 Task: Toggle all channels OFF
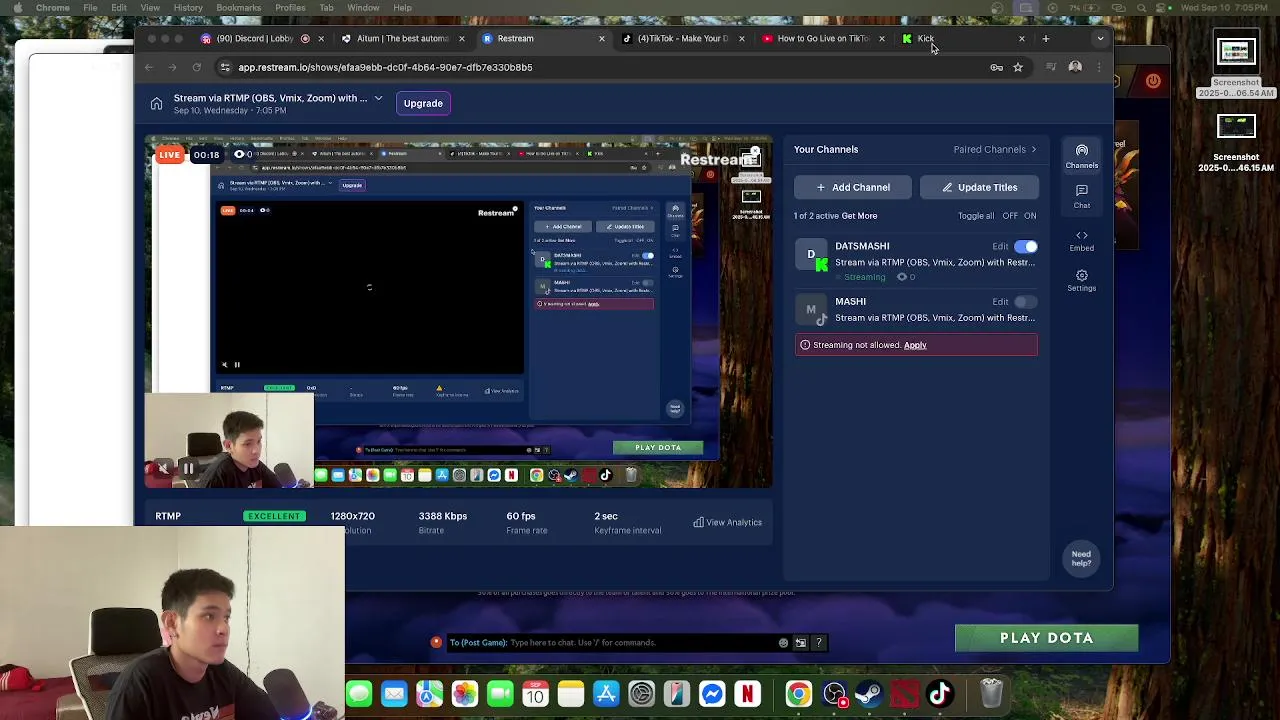pyautogui.click(x=1010, y=216)
